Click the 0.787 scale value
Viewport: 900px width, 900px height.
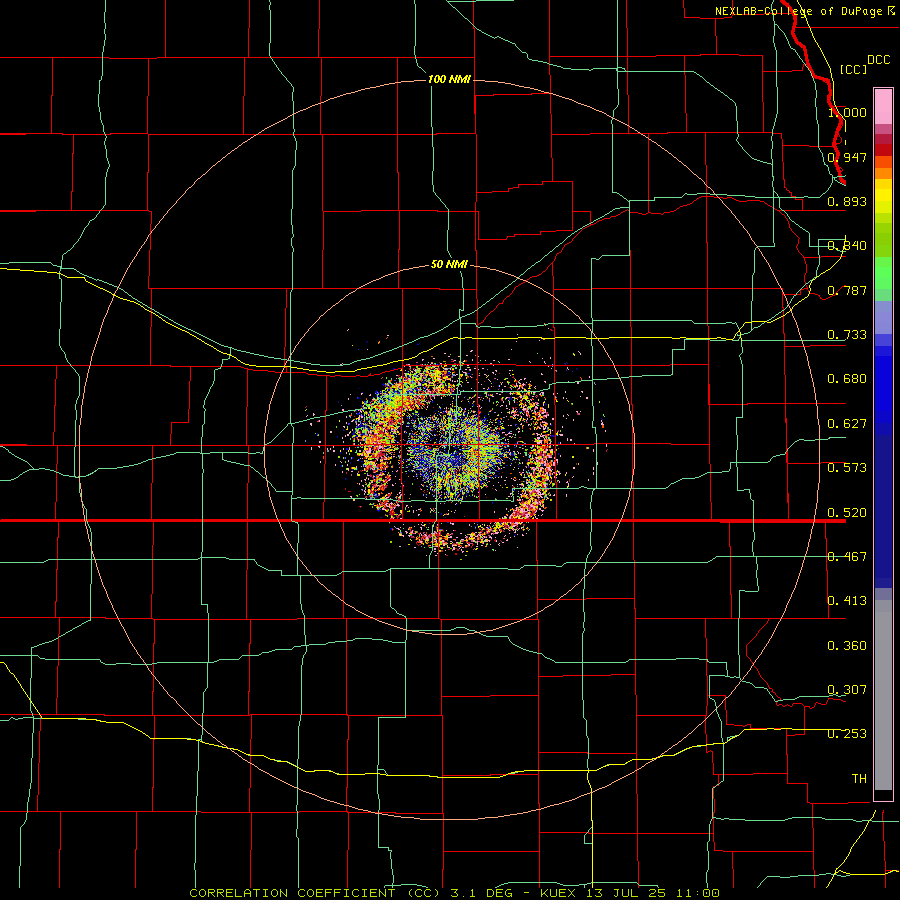[x=847, y=290]
